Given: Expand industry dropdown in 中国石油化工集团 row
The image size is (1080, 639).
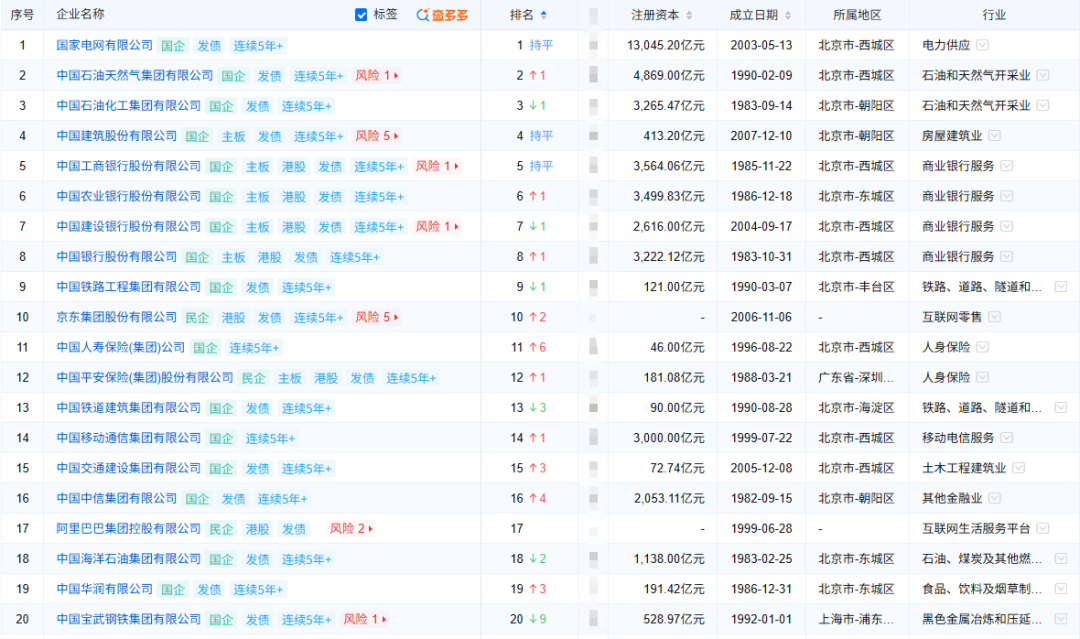Looking at the screenshot, I should 1043,105.
